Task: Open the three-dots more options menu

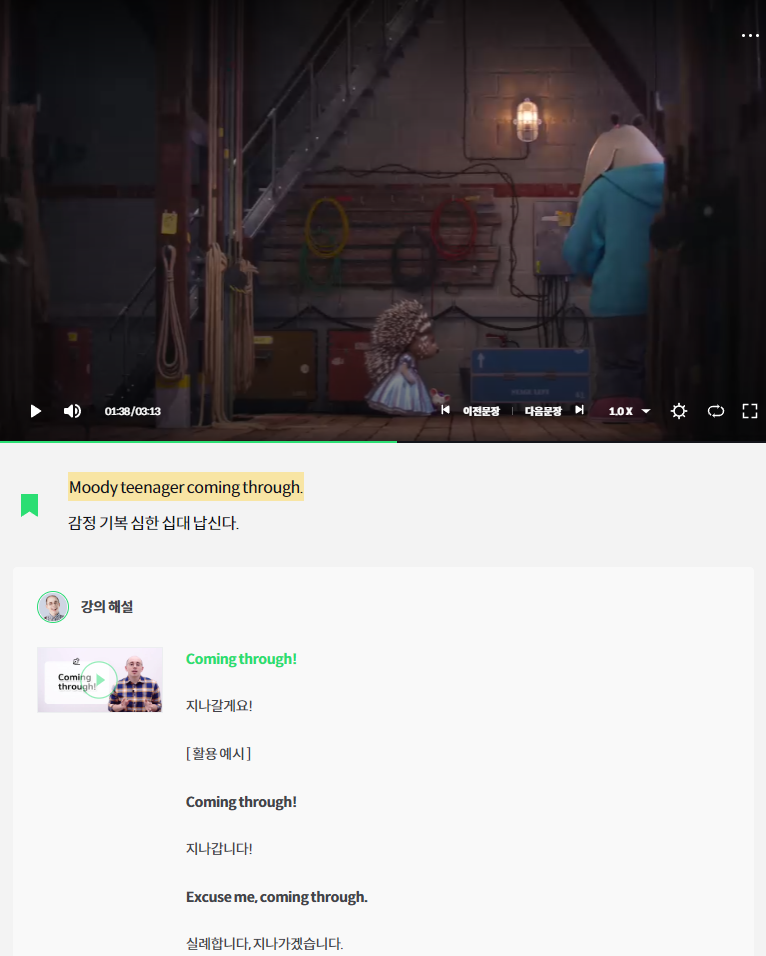Action: click(x=750, y=35)
